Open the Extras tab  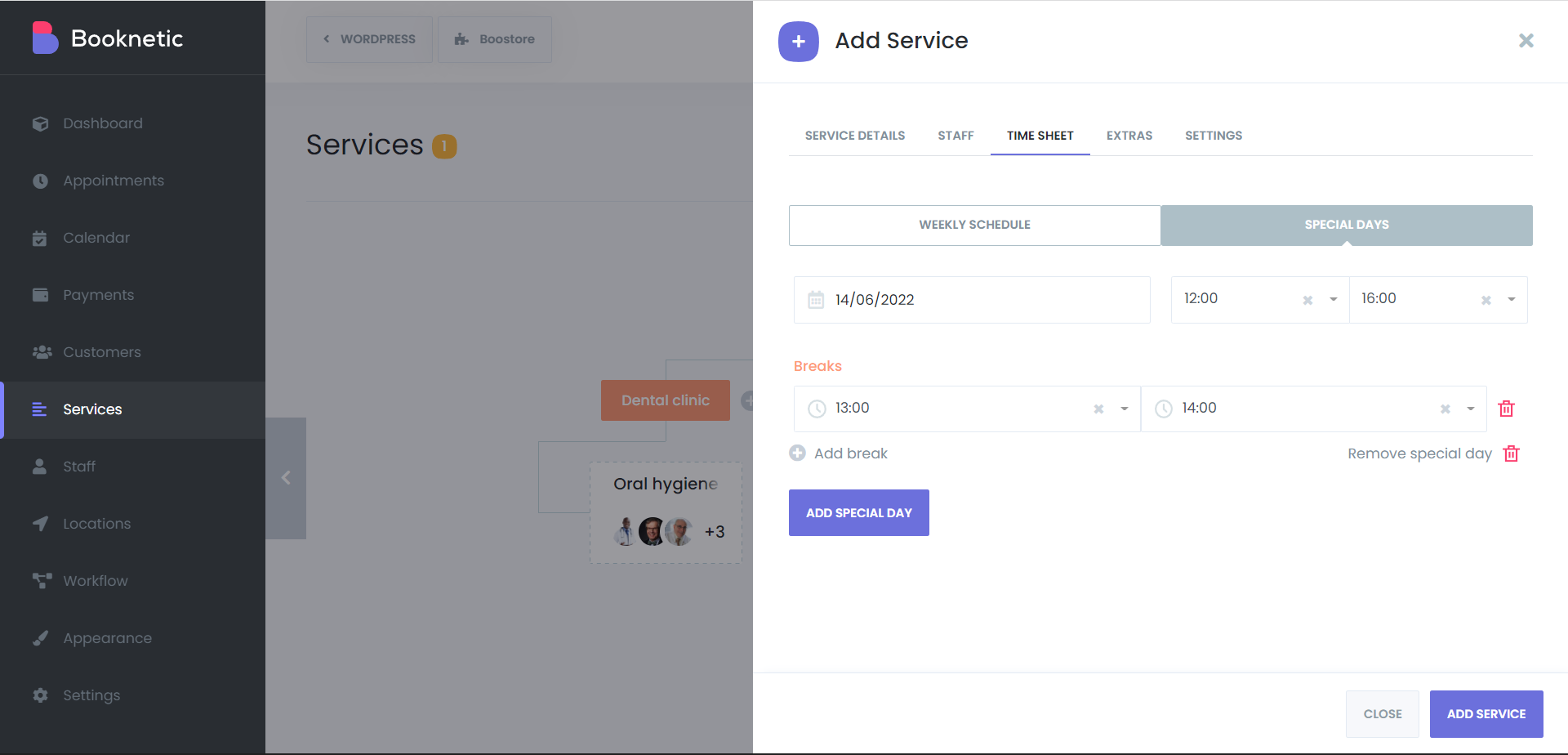[1129, 136]
